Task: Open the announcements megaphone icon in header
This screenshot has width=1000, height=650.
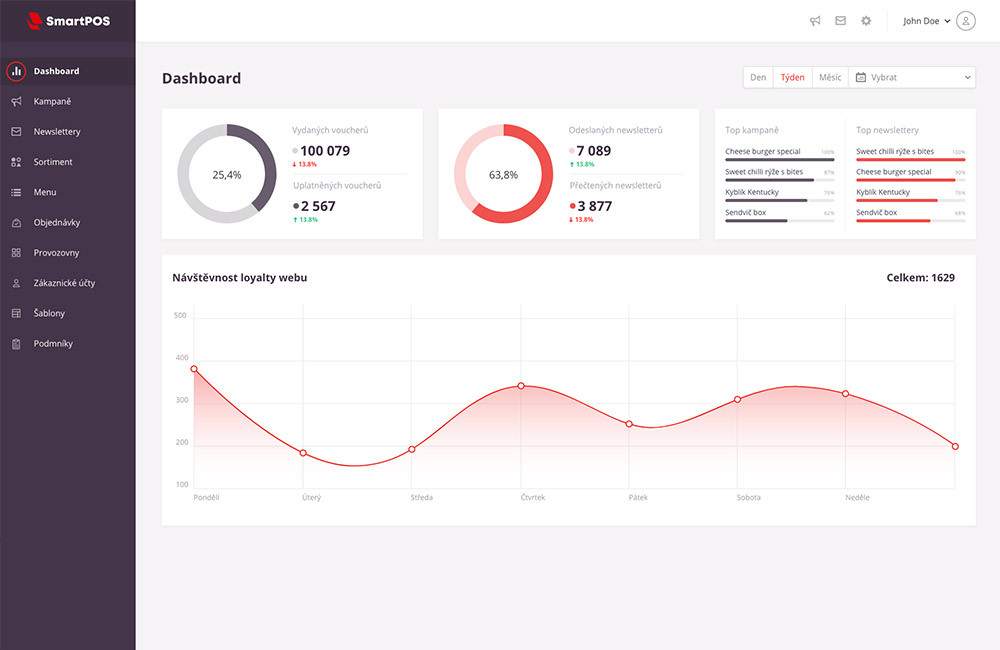Action: pos(815,21)
